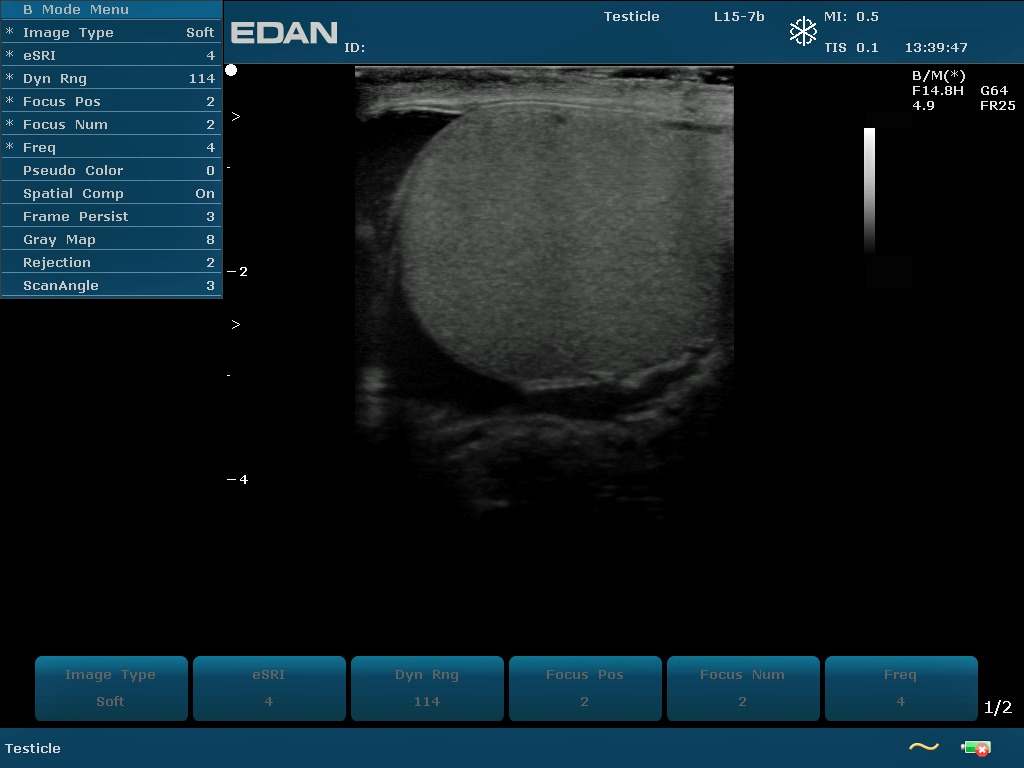Click the grayscale gradient bar
Image resolution: width=1024 pixels, height=768 pixels.
[x=869, y=190]
